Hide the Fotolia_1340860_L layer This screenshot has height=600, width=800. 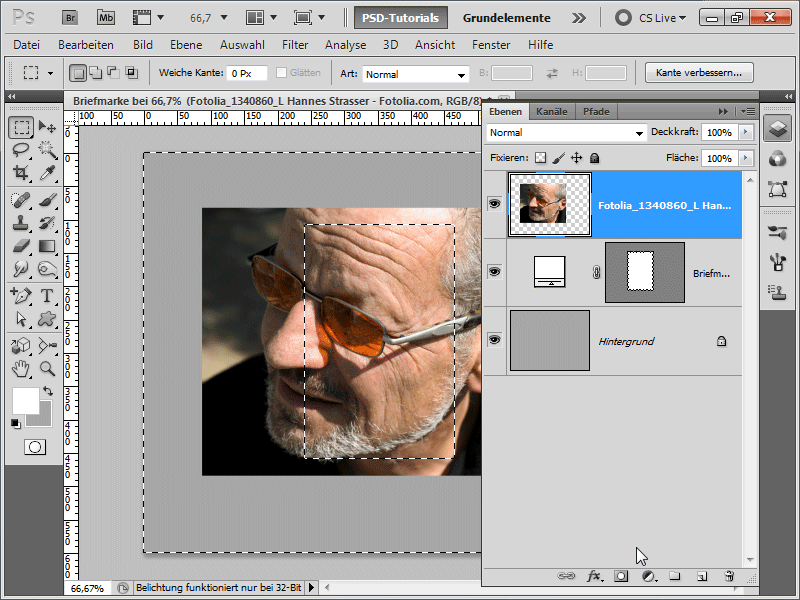(x=494, y=204)
